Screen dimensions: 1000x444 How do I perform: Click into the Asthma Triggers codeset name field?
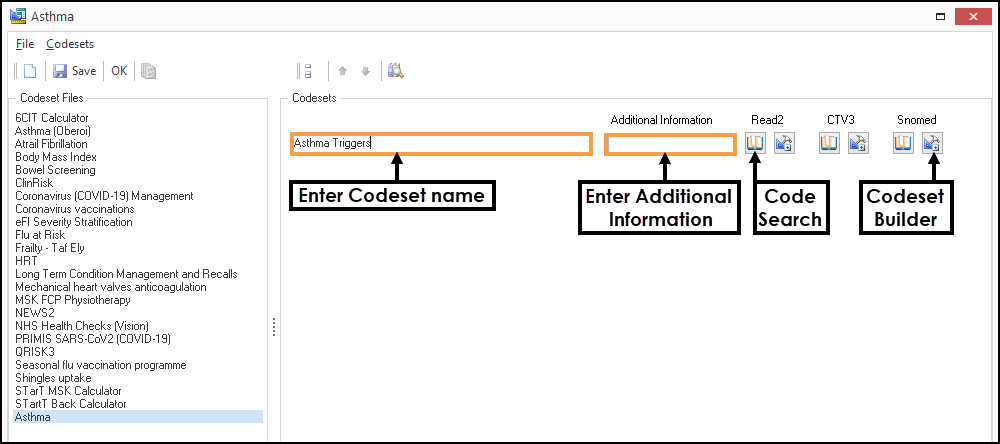(x=440, y=144)
